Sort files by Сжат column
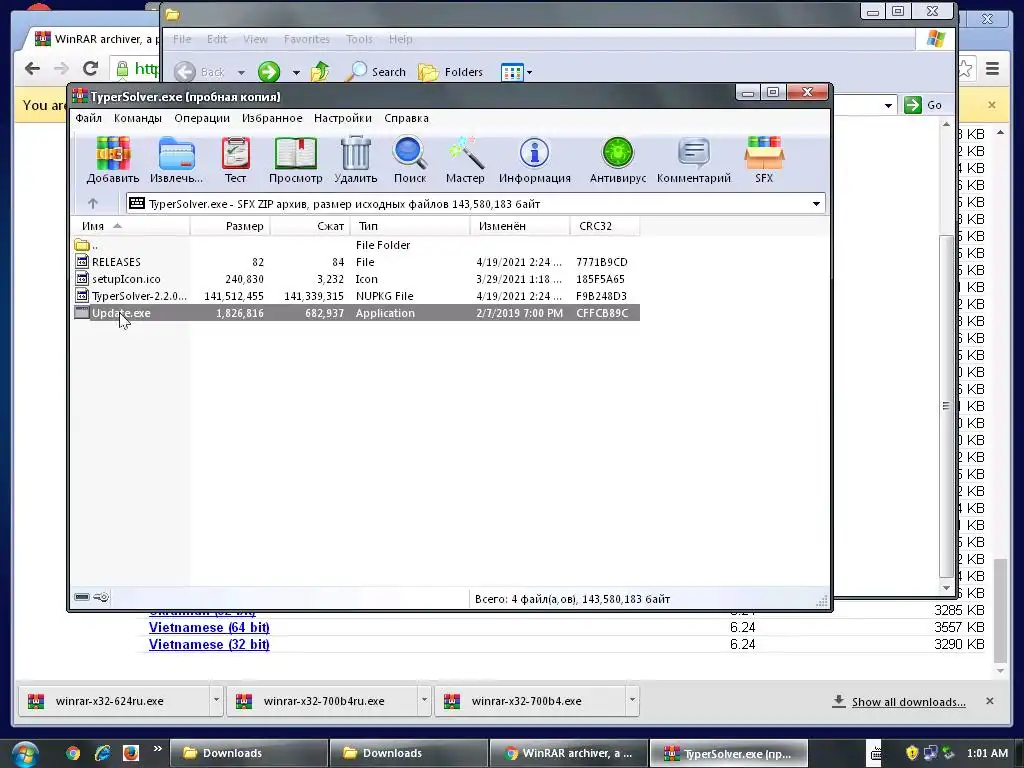The width and height of the screenshot is (1024, 768). tap(310, 226)
